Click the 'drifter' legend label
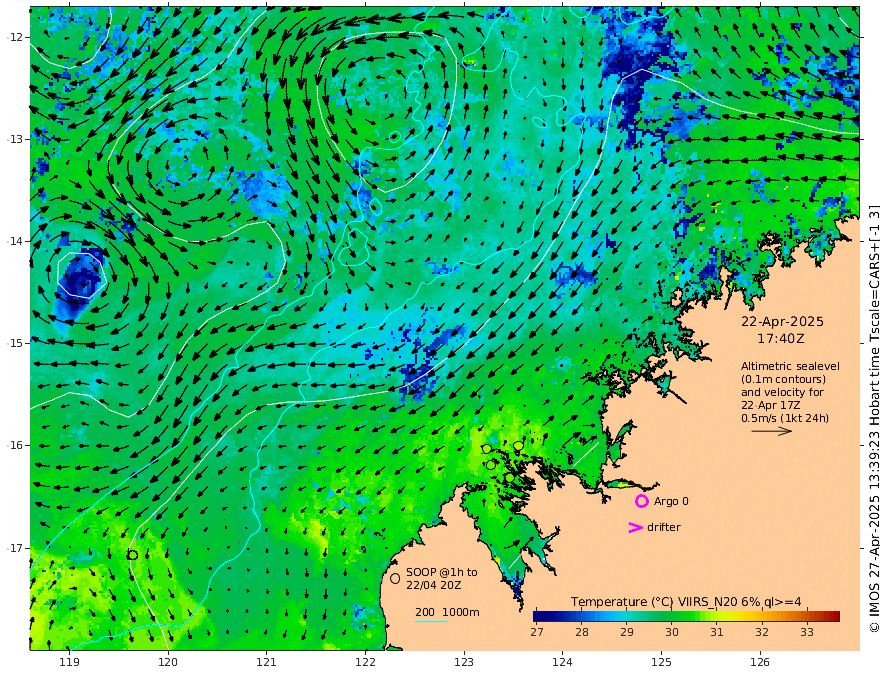This screenshot has height=680, width=880. (663, 527)
